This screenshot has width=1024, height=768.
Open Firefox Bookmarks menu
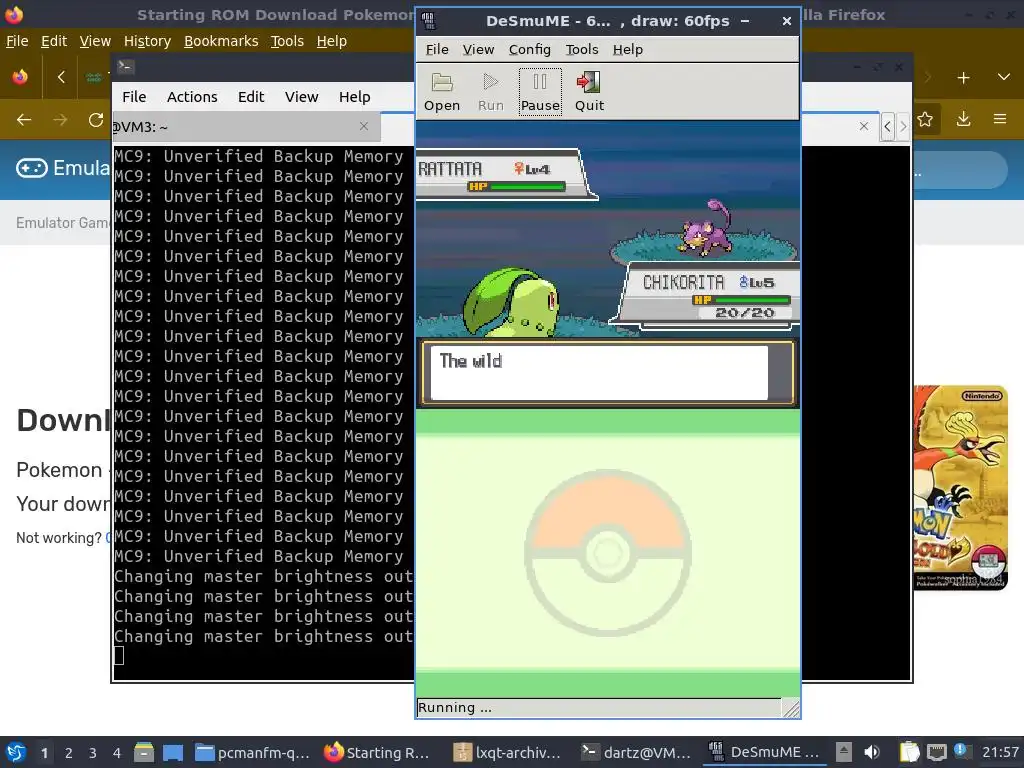pos(221,41)
